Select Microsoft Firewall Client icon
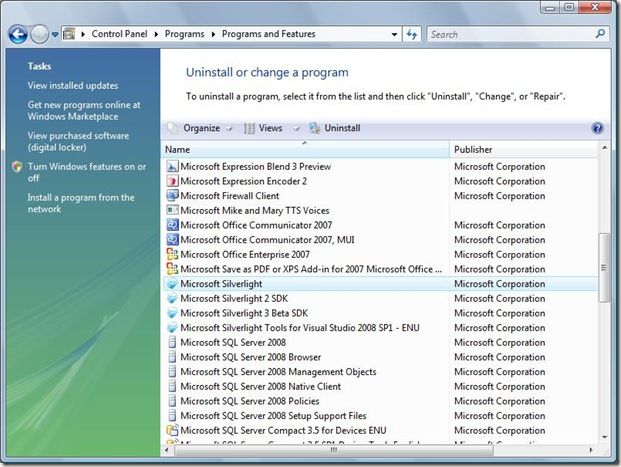621x467 pixels. (172, 196)
